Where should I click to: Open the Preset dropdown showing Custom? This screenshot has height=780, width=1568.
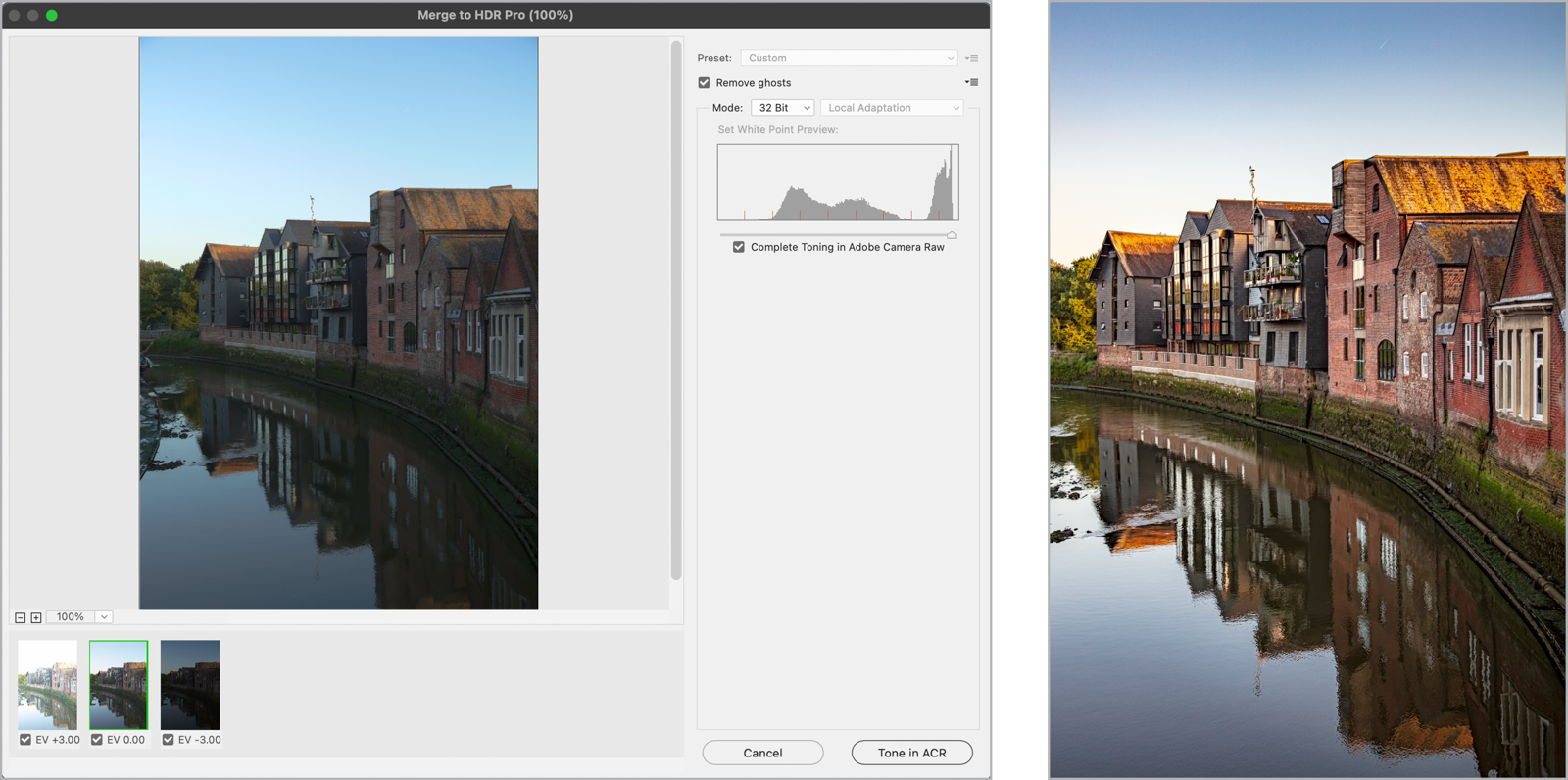point(849,58)
